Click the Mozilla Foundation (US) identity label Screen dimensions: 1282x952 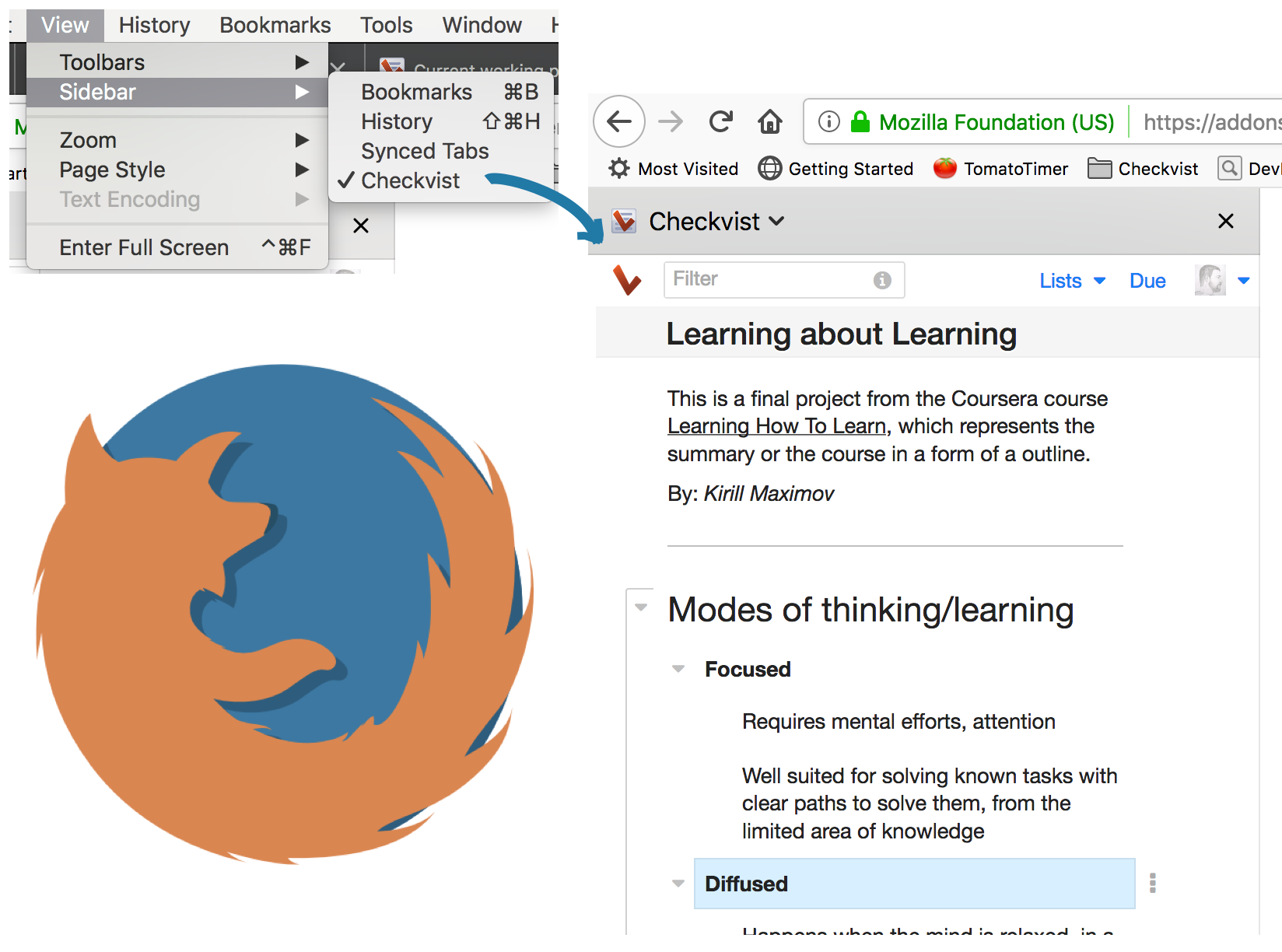[997, 122]
